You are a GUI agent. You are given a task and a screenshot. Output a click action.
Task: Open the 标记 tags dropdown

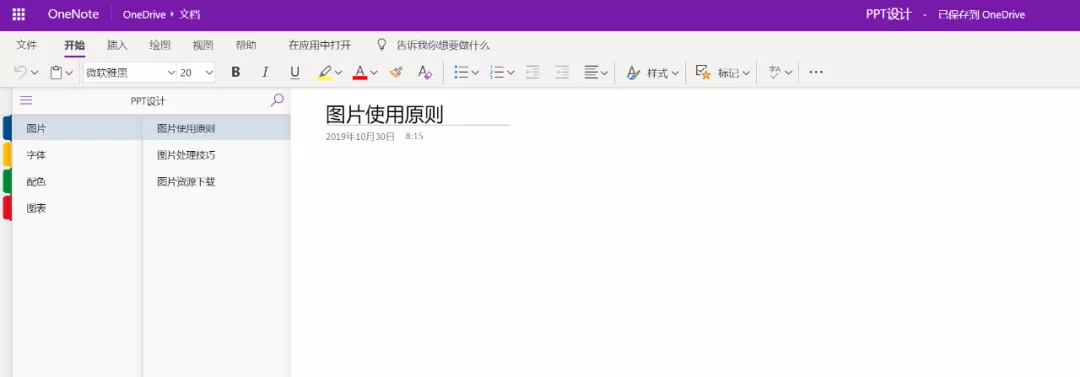tap(723, 72)
